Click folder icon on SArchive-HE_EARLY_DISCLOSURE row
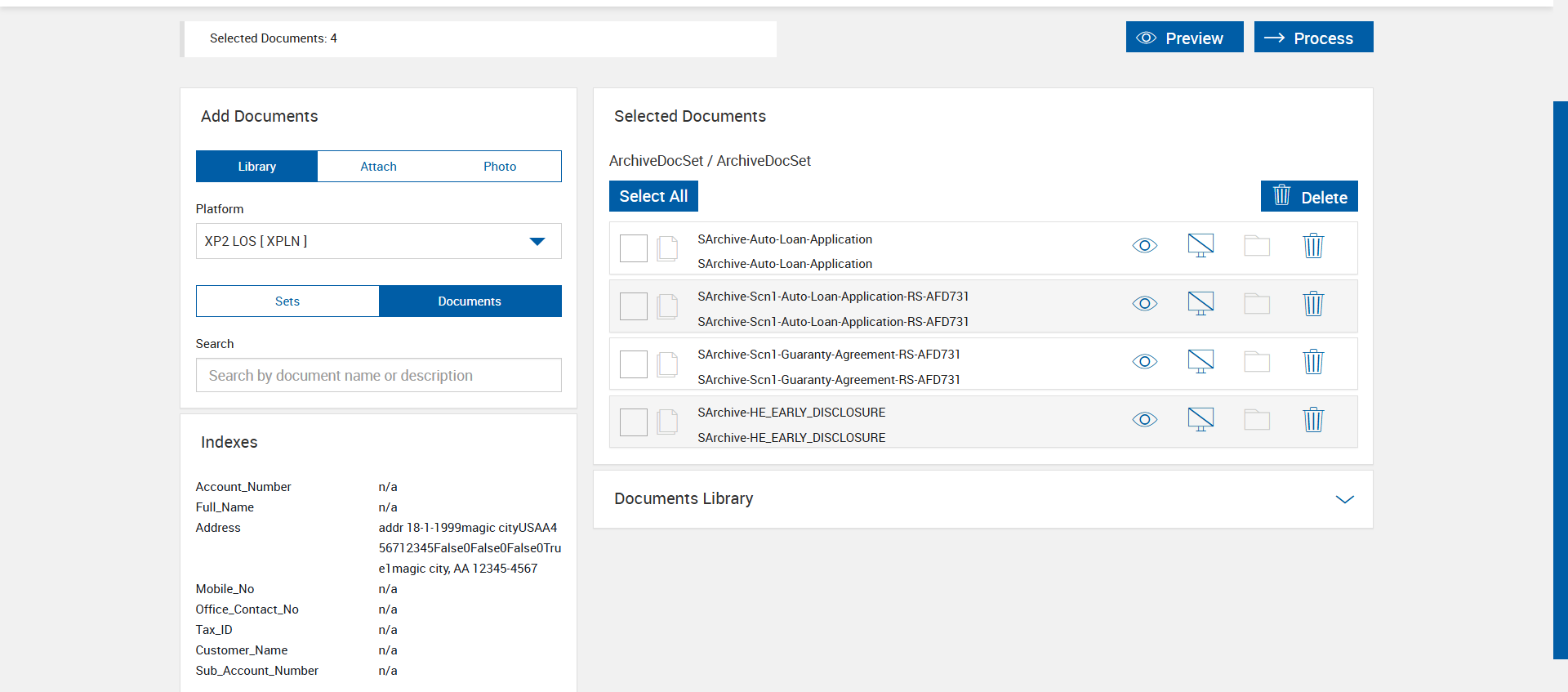Screen dimensions: 1568x692 1256,420
